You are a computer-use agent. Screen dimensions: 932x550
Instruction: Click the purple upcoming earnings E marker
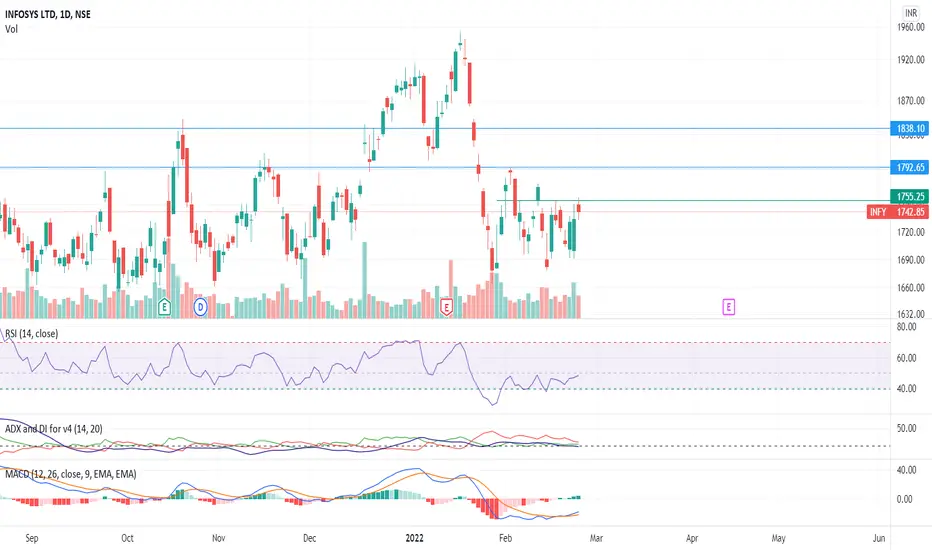728,307
